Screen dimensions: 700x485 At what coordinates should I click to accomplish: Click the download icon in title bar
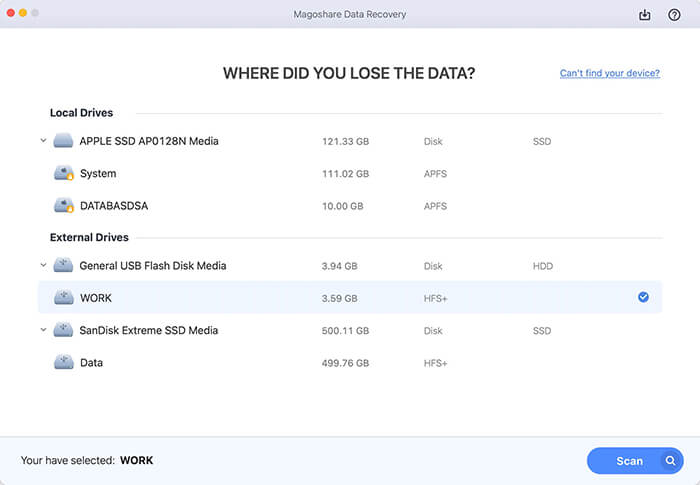click(x=644, y=15)
